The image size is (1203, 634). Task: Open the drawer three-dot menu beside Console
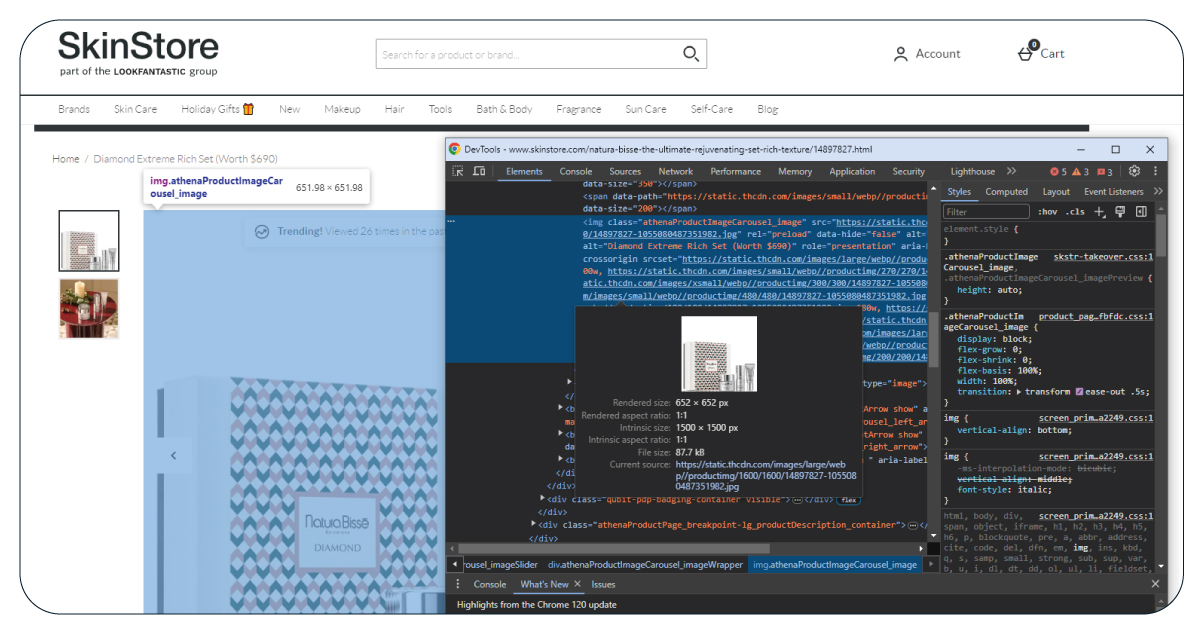(x=458, y=584)
